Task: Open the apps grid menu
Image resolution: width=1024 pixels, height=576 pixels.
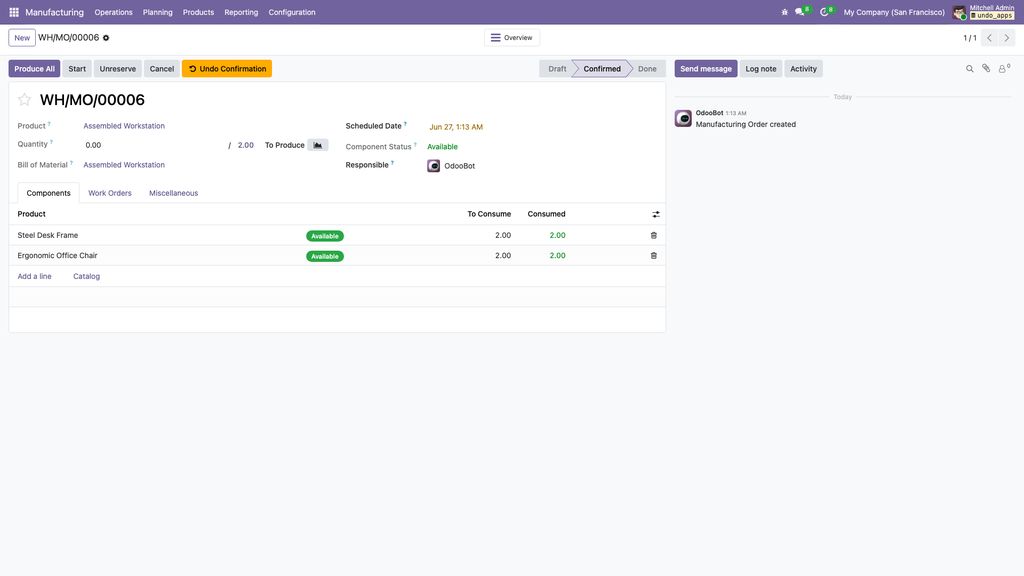Action: (14, 12)
